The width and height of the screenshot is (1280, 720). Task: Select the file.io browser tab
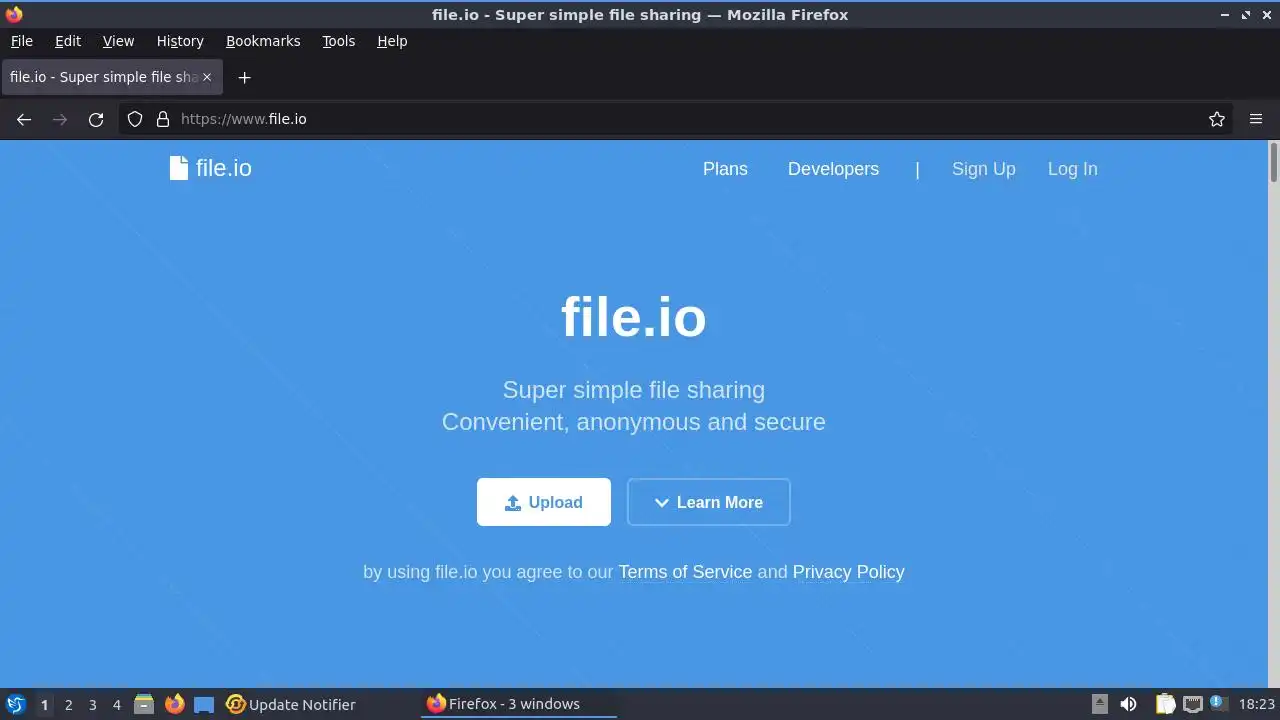pos(111,77)
